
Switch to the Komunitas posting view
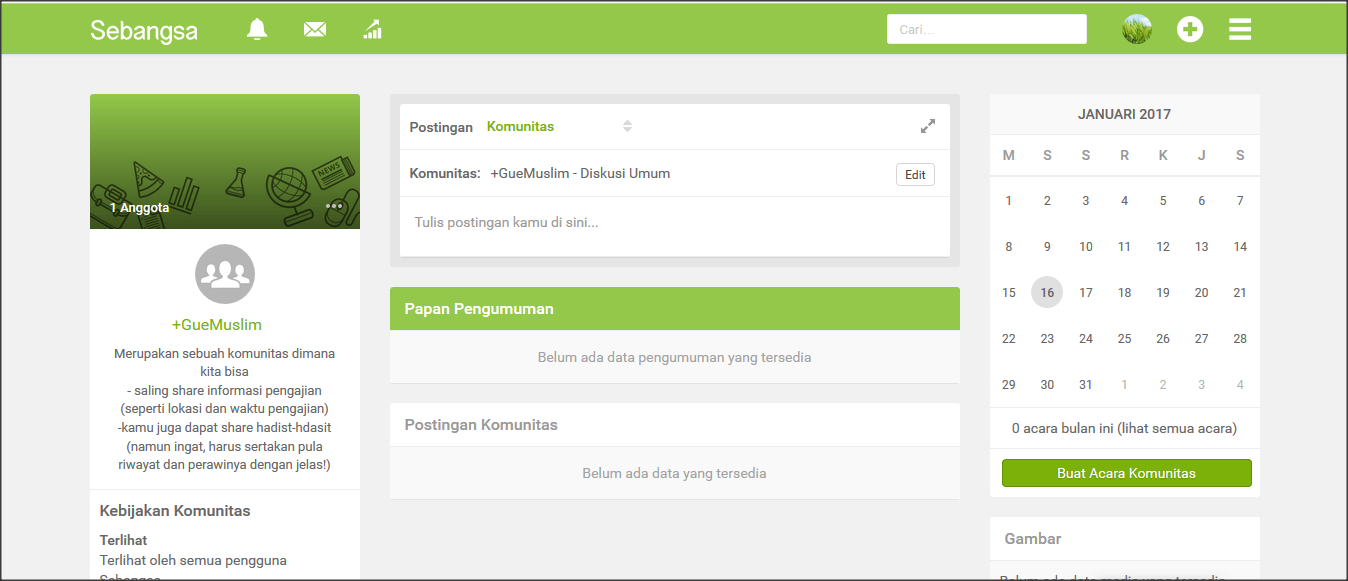coord(520,126)
